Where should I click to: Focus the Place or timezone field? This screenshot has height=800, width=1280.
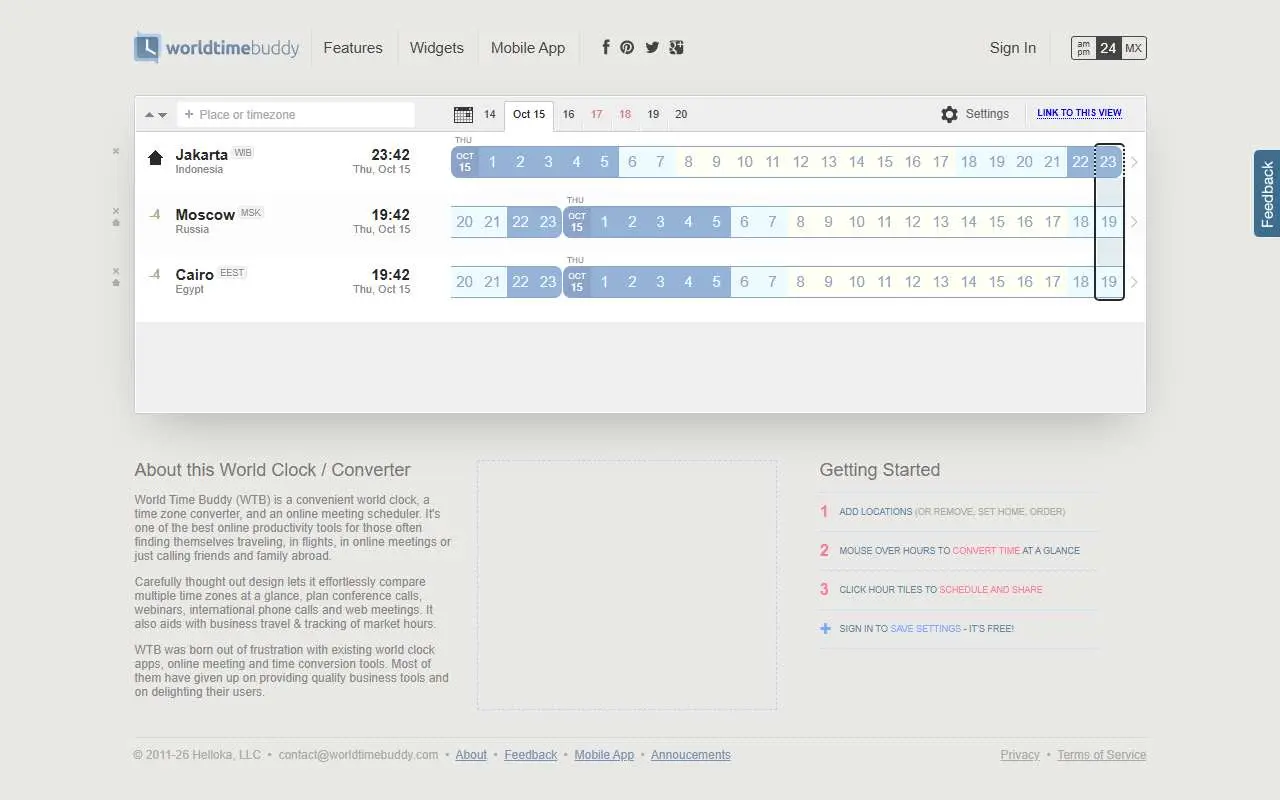click(296, 114)
